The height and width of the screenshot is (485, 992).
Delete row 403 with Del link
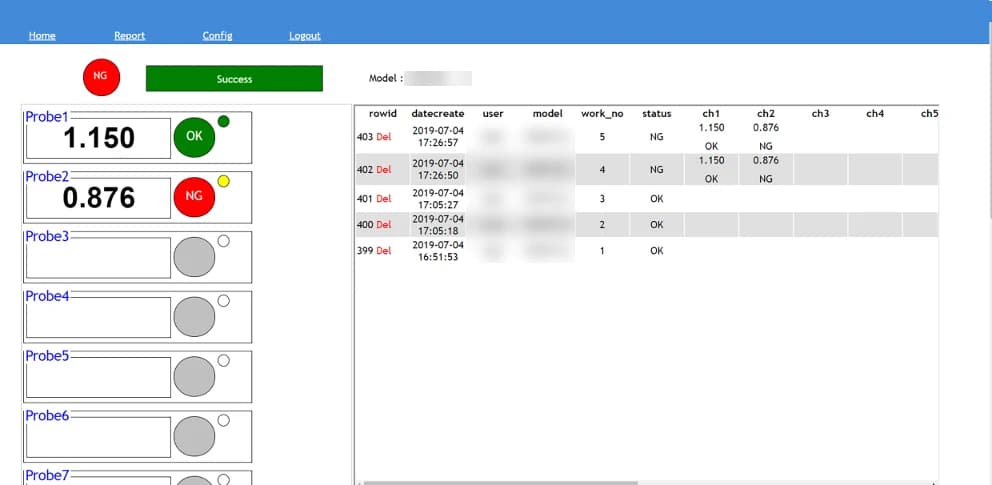383,137
